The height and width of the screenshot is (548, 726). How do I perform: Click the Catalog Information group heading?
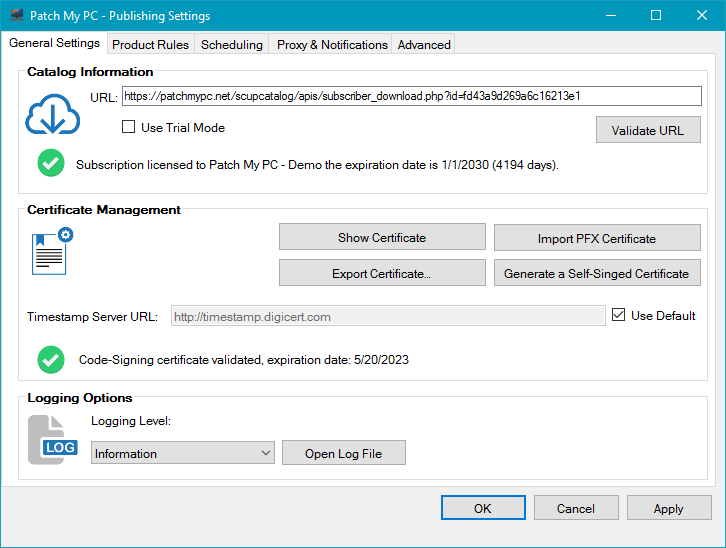click(x=90, y=72)
